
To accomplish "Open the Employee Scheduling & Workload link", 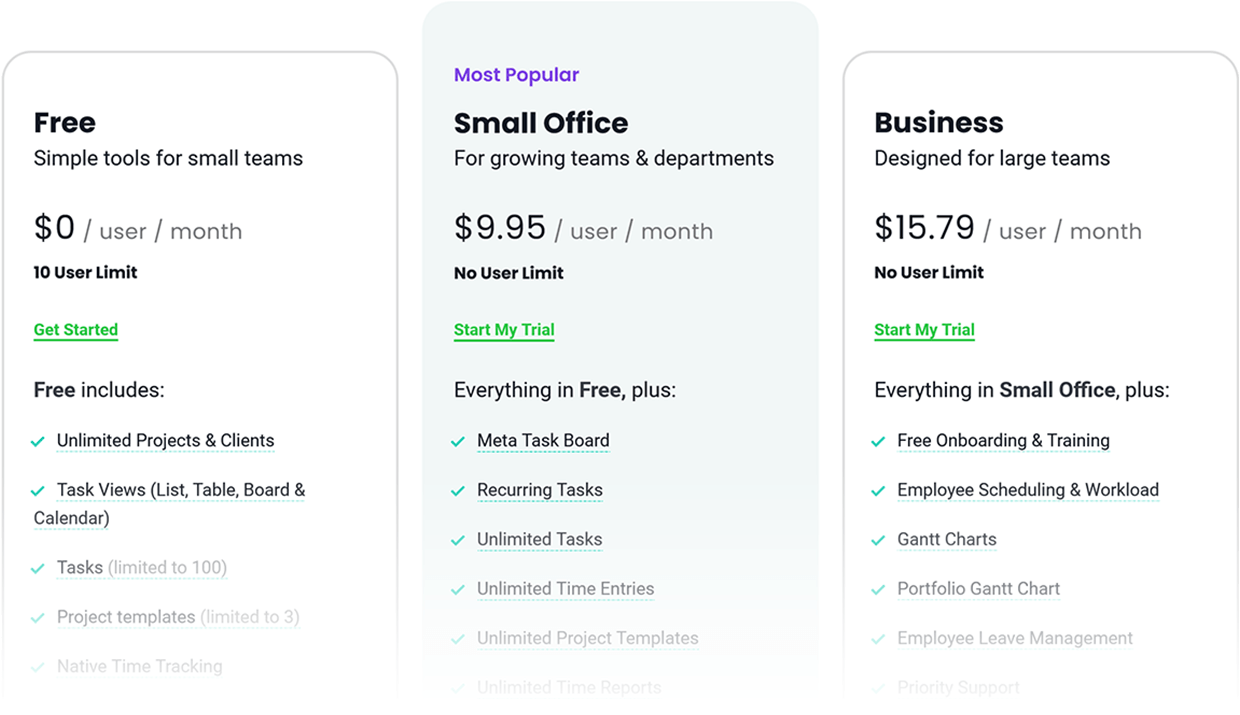I will pyautogui.click(x=1028, y=490).
